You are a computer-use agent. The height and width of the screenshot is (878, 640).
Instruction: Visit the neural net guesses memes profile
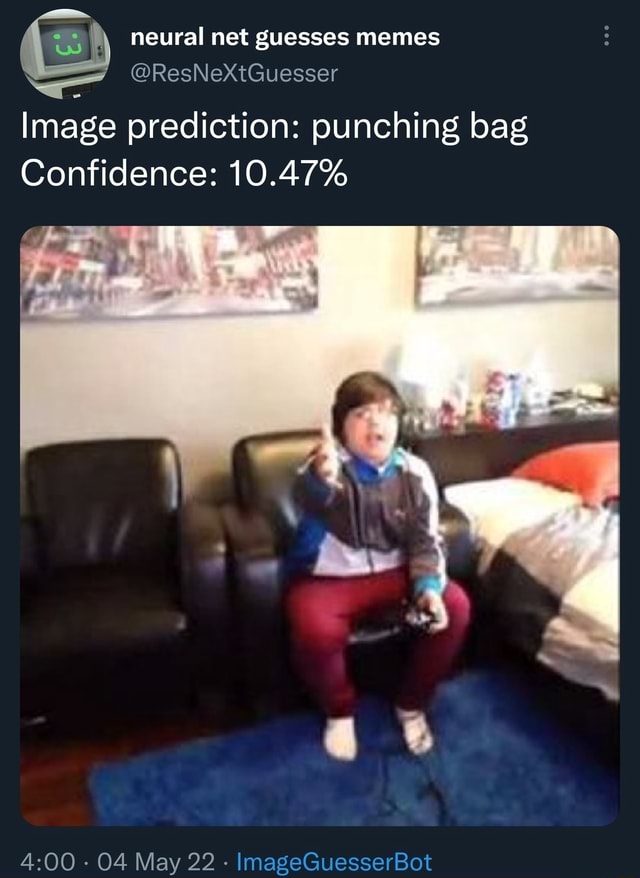click(x=285, y=38)
